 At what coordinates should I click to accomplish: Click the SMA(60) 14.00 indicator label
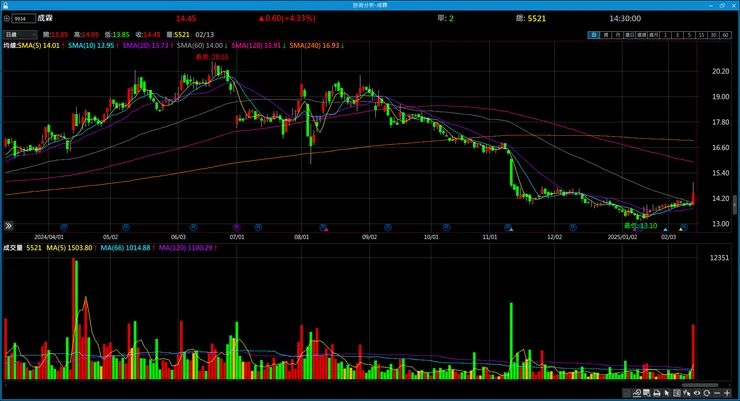coord(200,45)
